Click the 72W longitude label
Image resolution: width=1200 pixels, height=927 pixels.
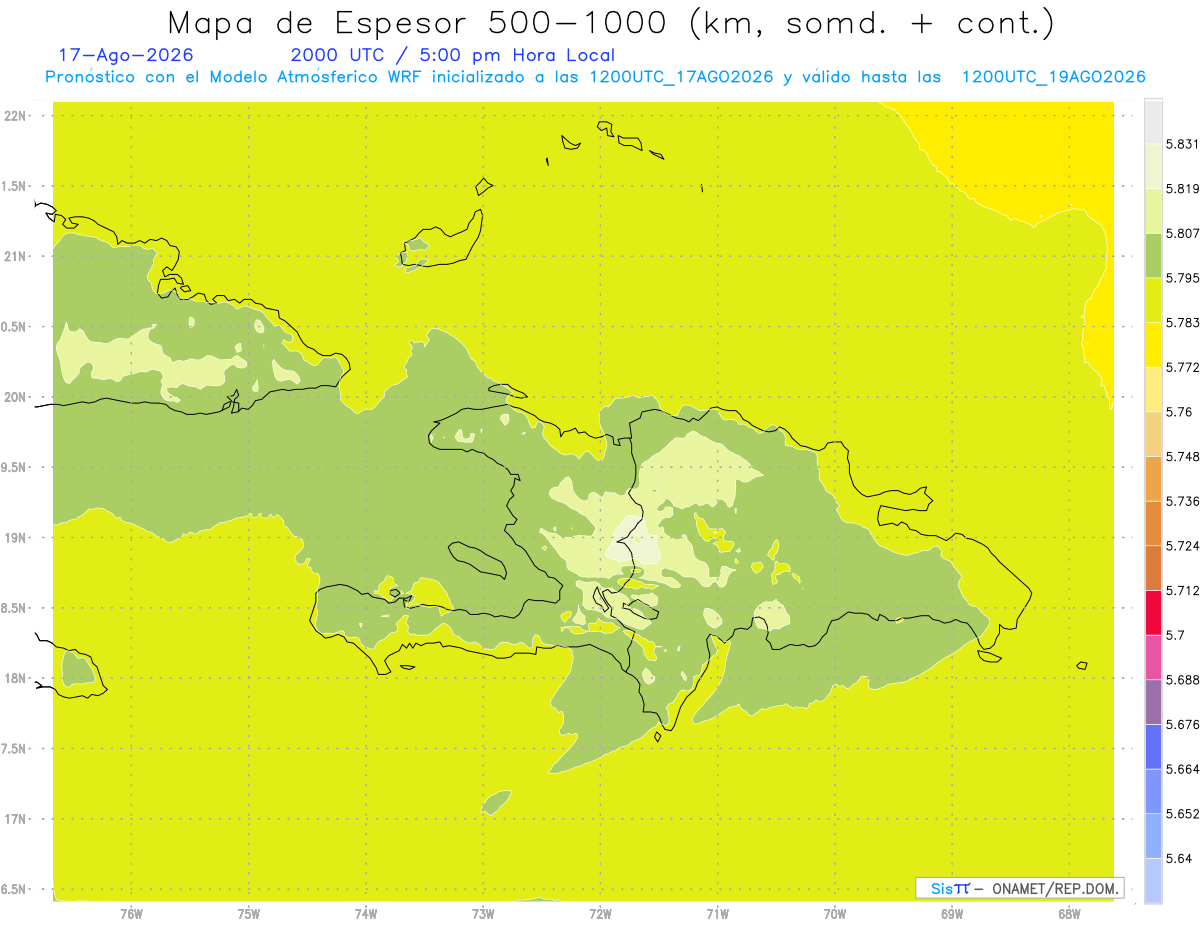pos(600,913)
